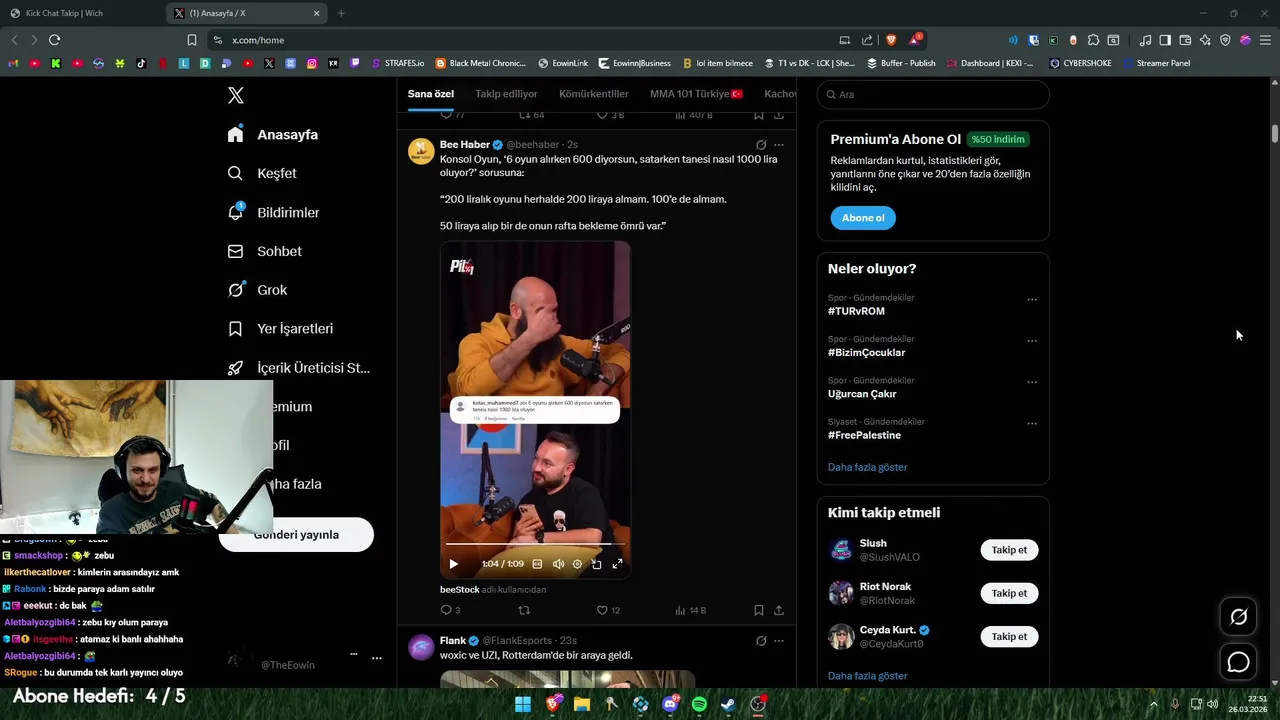Image resolution: width=1280 pixels, height=720 pixels.
Task: Share the Bee Haber post
Action: click(x=779, y=610)
